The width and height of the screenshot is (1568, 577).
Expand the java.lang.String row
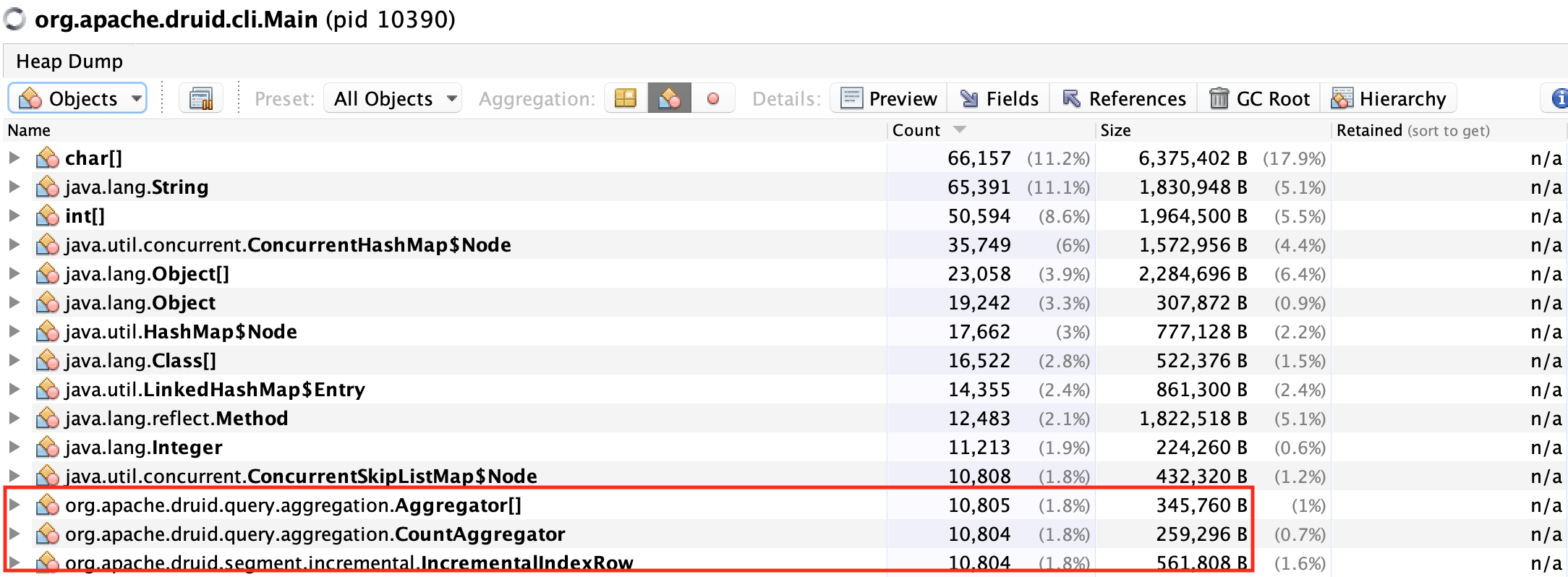pyautogui.click(x=14, y=187)
